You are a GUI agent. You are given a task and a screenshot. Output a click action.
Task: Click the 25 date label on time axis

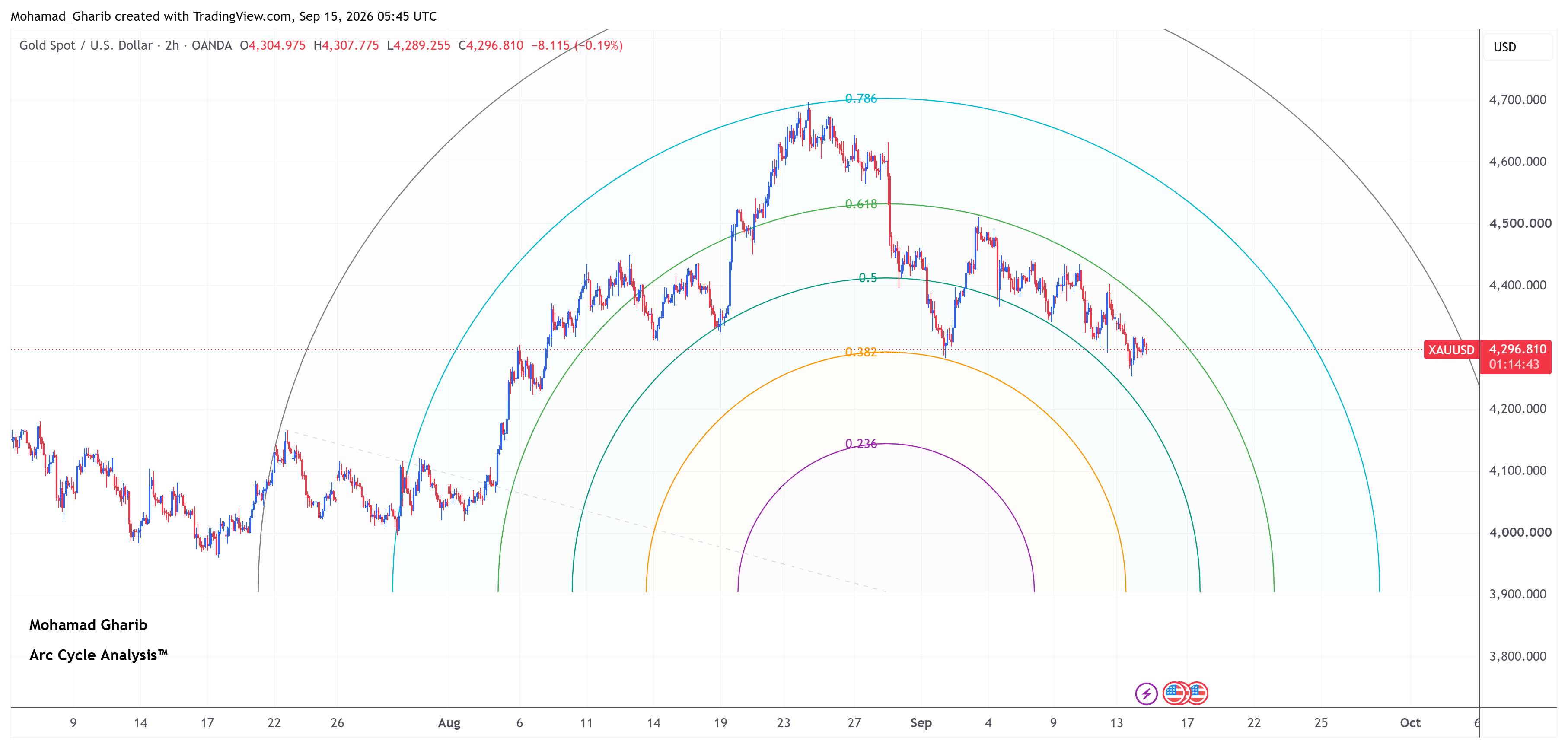tap(1321, 723)
